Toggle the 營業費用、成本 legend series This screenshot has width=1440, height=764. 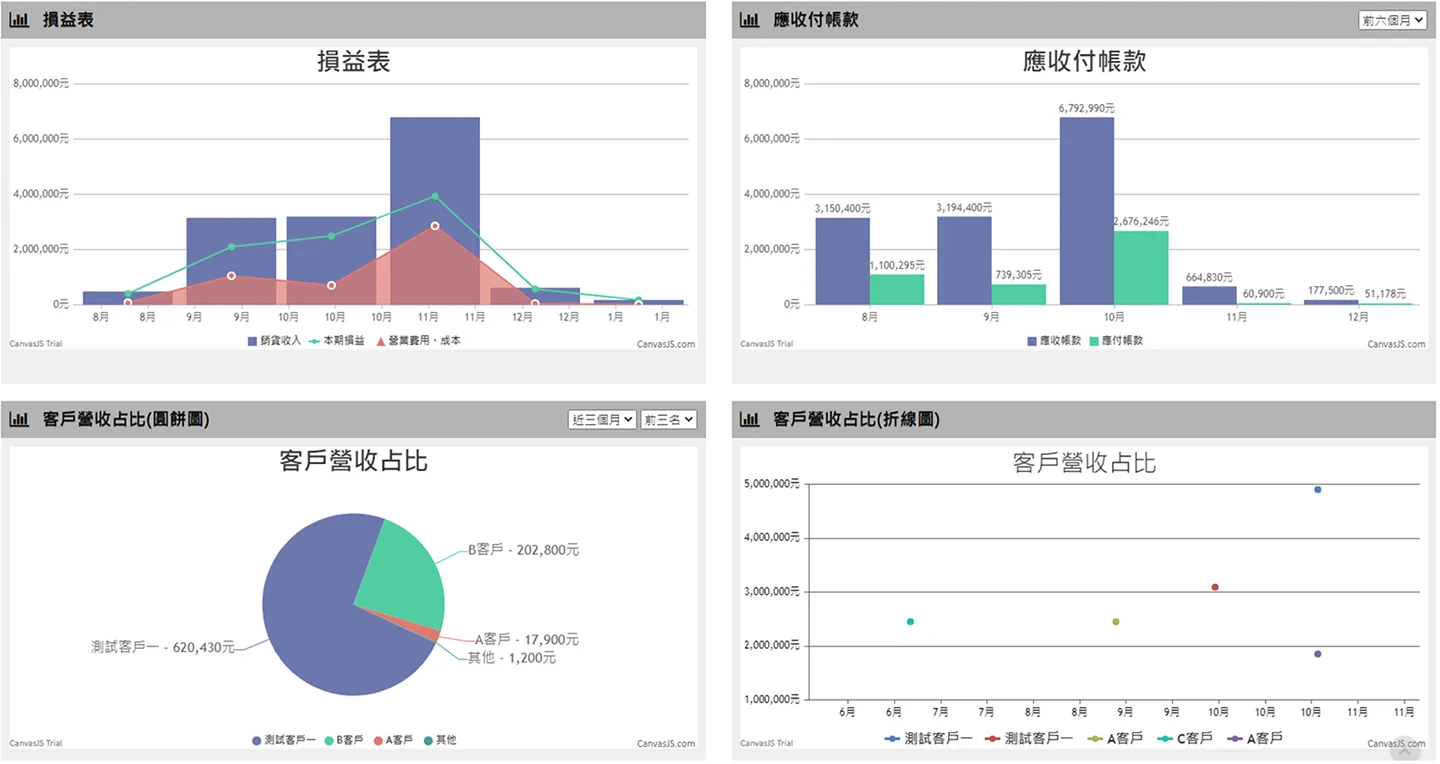pos(418,341)
